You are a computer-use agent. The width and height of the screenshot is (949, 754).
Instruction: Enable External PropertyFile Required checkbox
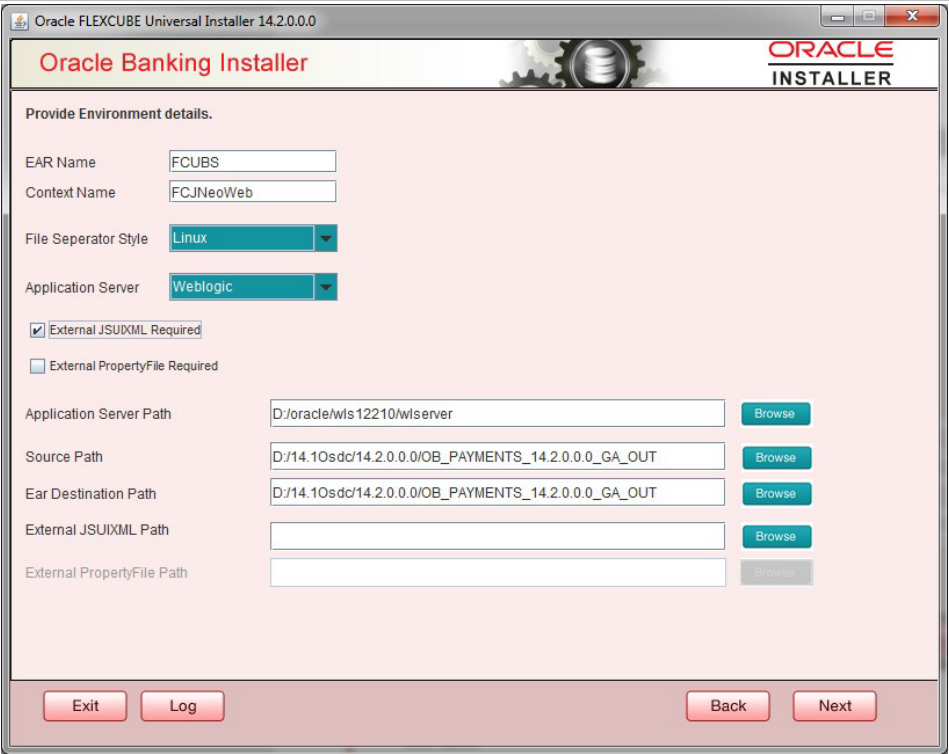click(x=37, y=366)
